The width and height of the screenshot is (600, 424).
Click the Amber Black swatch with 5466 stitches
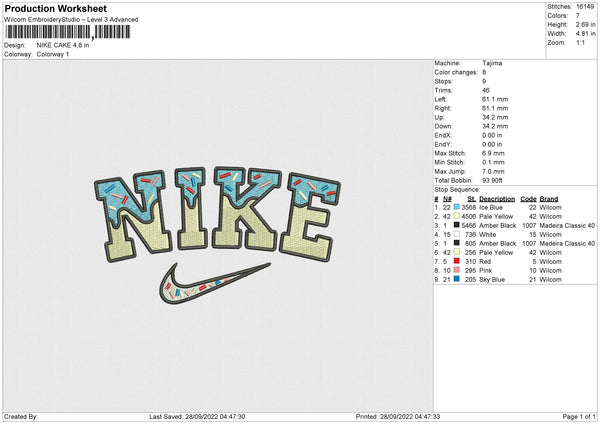pos(457,225)
